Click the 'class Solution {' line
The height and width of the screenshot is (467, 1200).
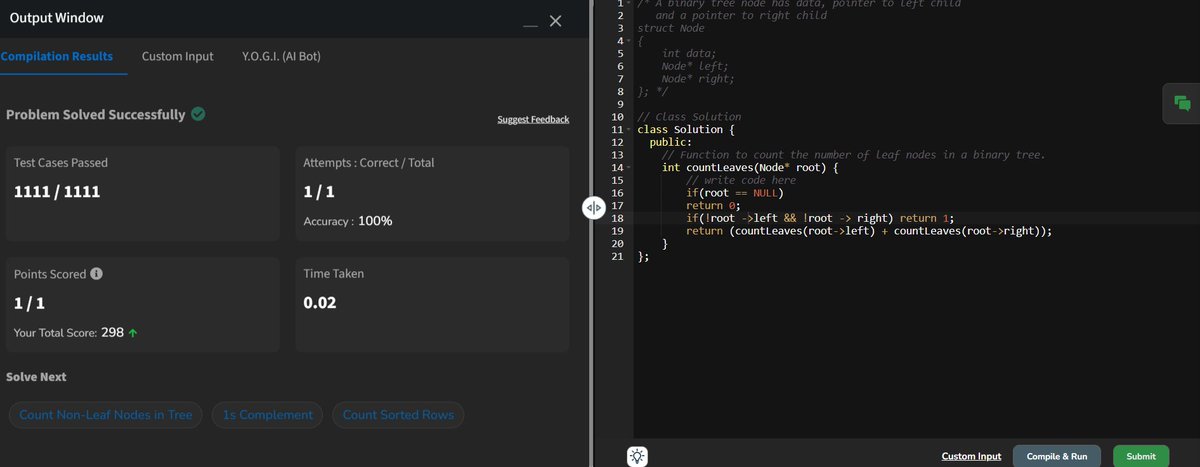(x=686, y=130)
